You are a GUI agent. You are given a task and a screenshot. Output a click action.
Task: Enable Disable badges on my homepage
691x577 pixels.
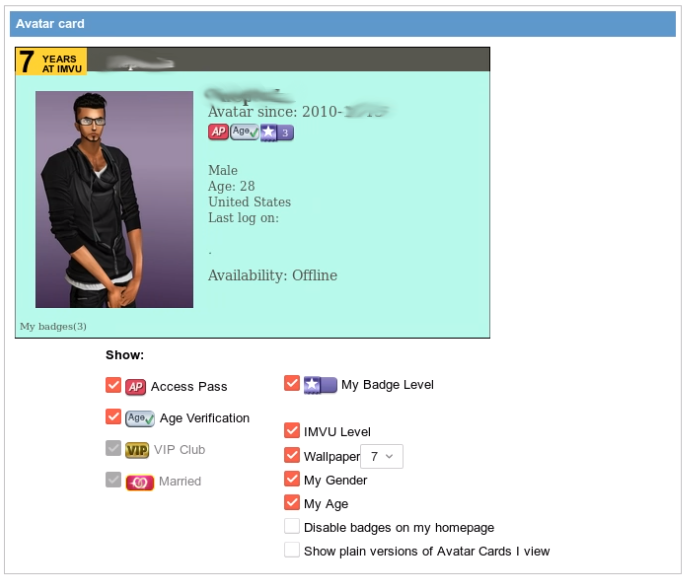point(292,526)
